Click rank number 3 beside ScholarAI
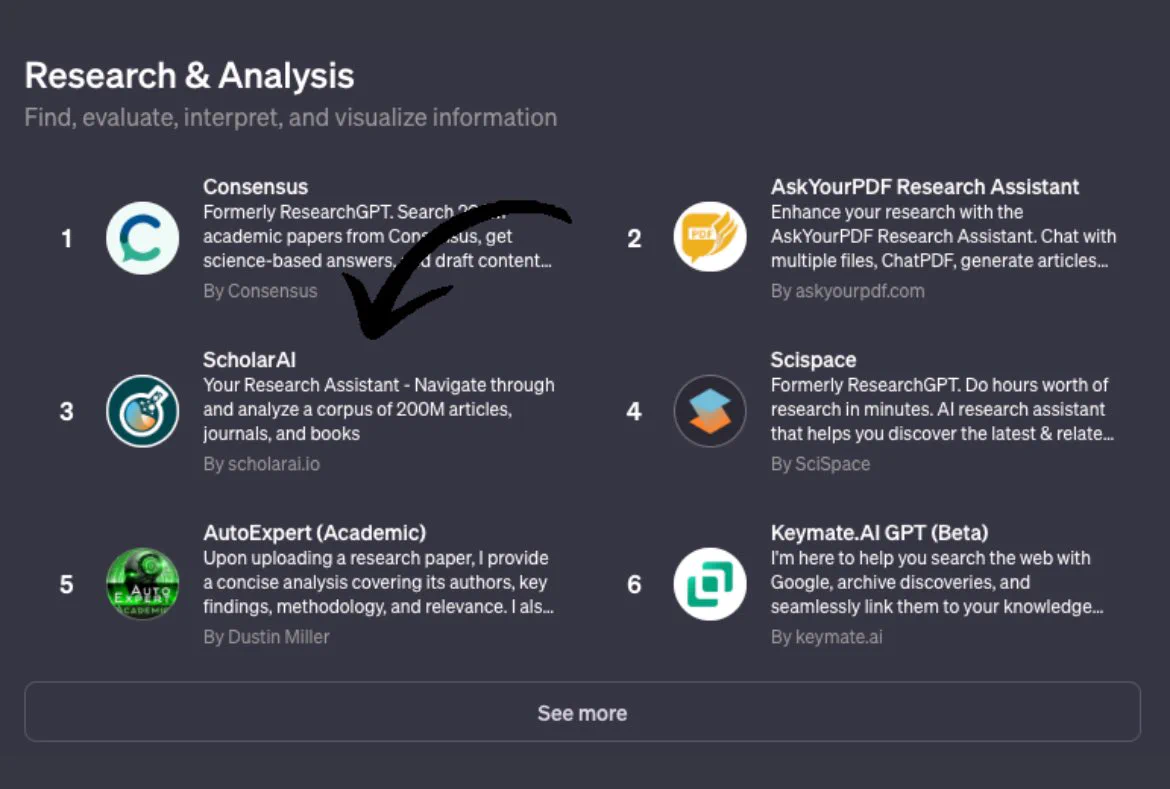This screenshot has height=789, width=1170. [x=66, y=411]
